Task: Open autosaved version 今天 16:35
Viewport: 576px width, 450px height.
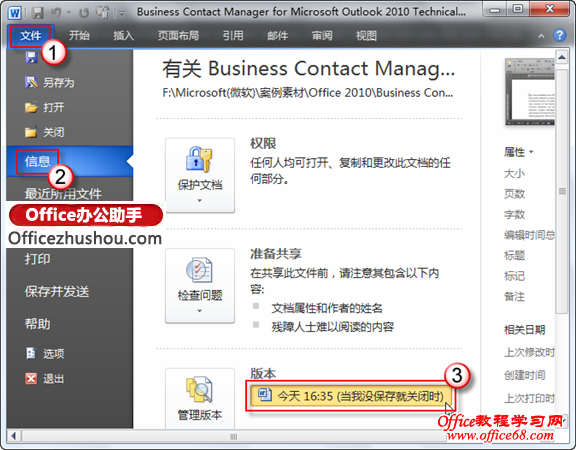Action: pos(351,396)
